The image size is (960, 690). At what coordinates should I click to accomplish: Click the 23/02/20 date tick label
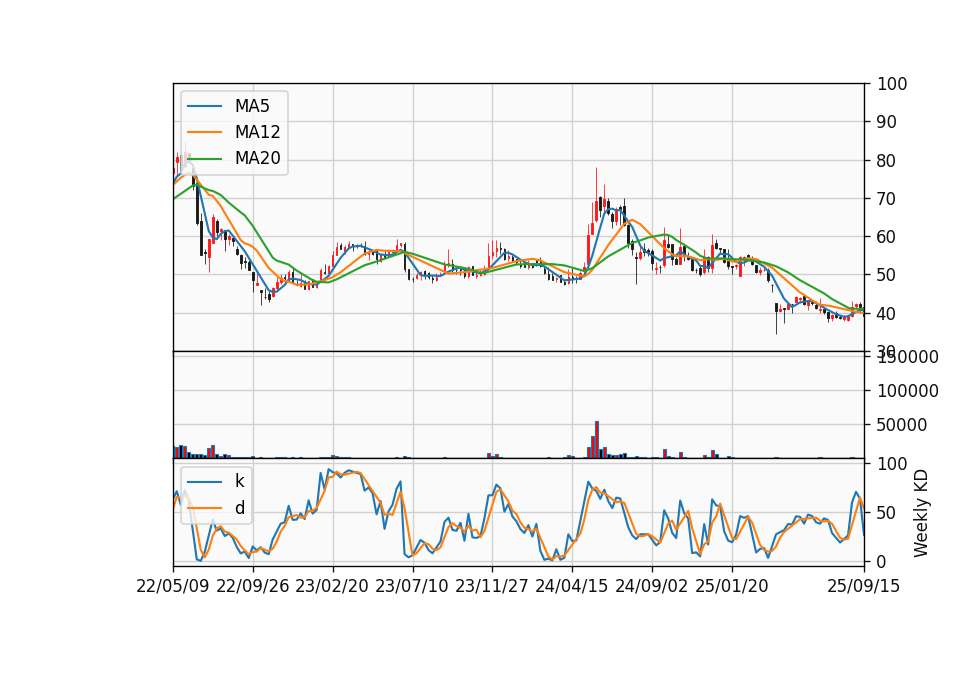332,586
